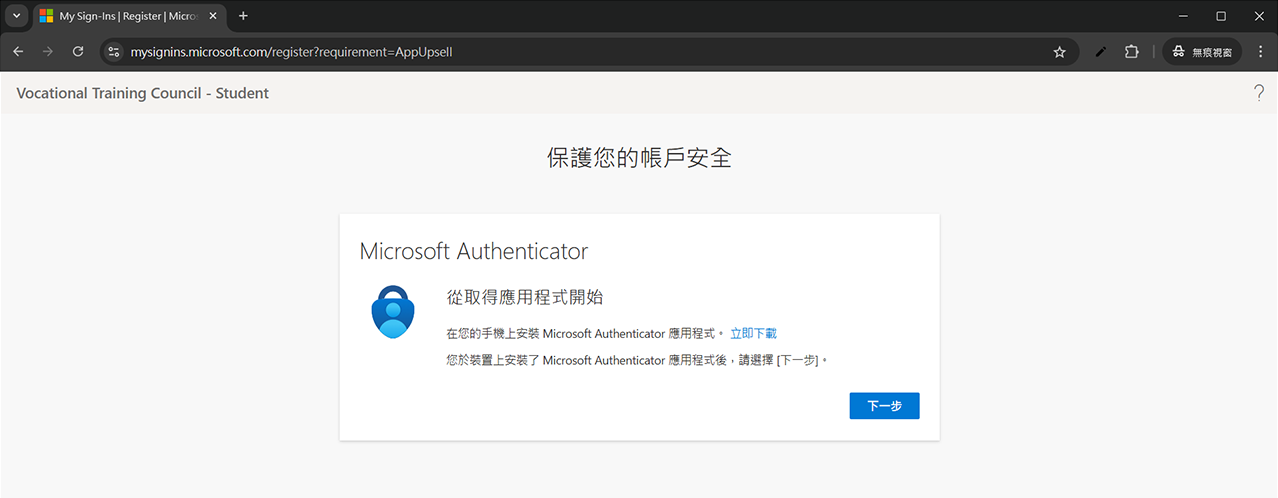Open the 無痕視窗 incognito chip
Image resolution: width=1278 pixels, height=498 pixels.
pyautogui.click(x=1203, y=51)
